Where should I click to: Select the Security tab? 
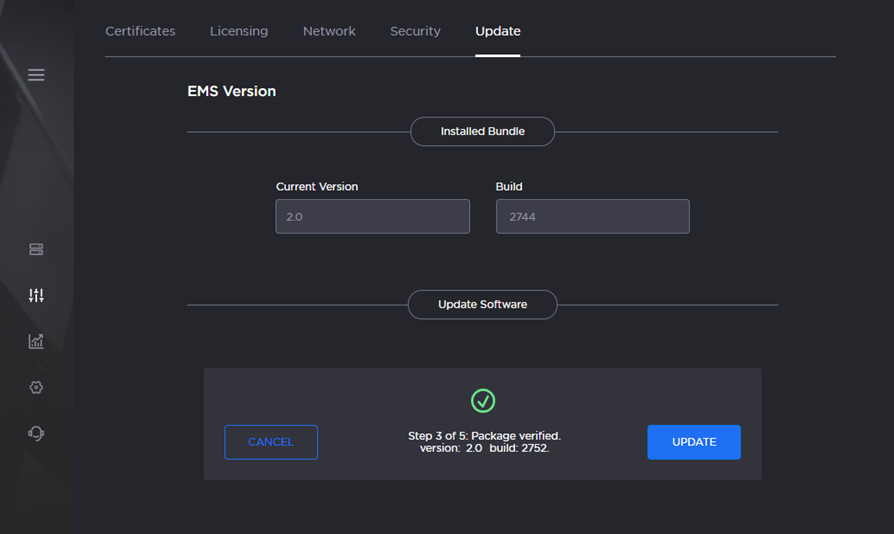415,31
